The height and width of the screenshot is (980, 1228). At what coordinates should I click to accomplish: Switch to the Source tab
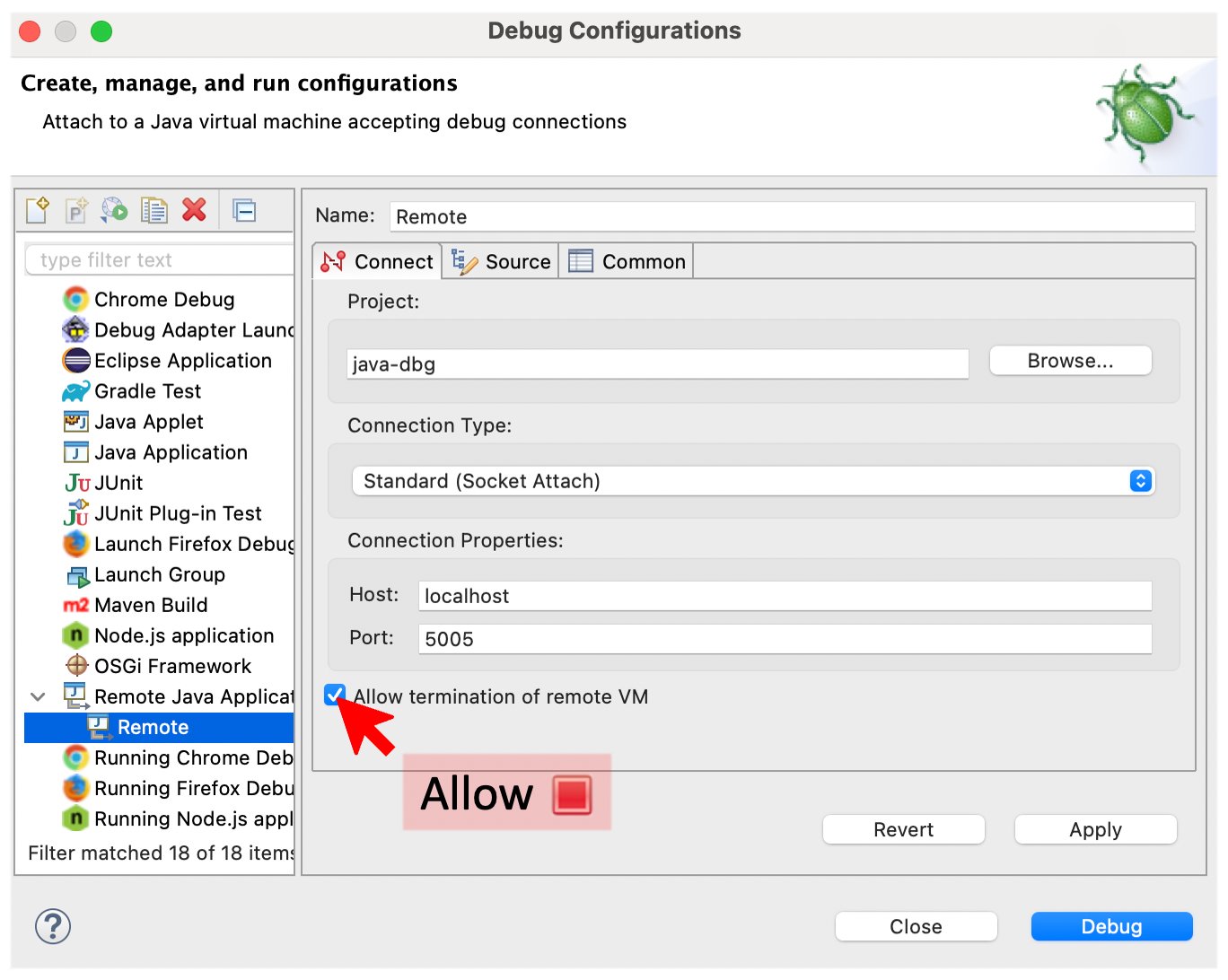(501, 261)
